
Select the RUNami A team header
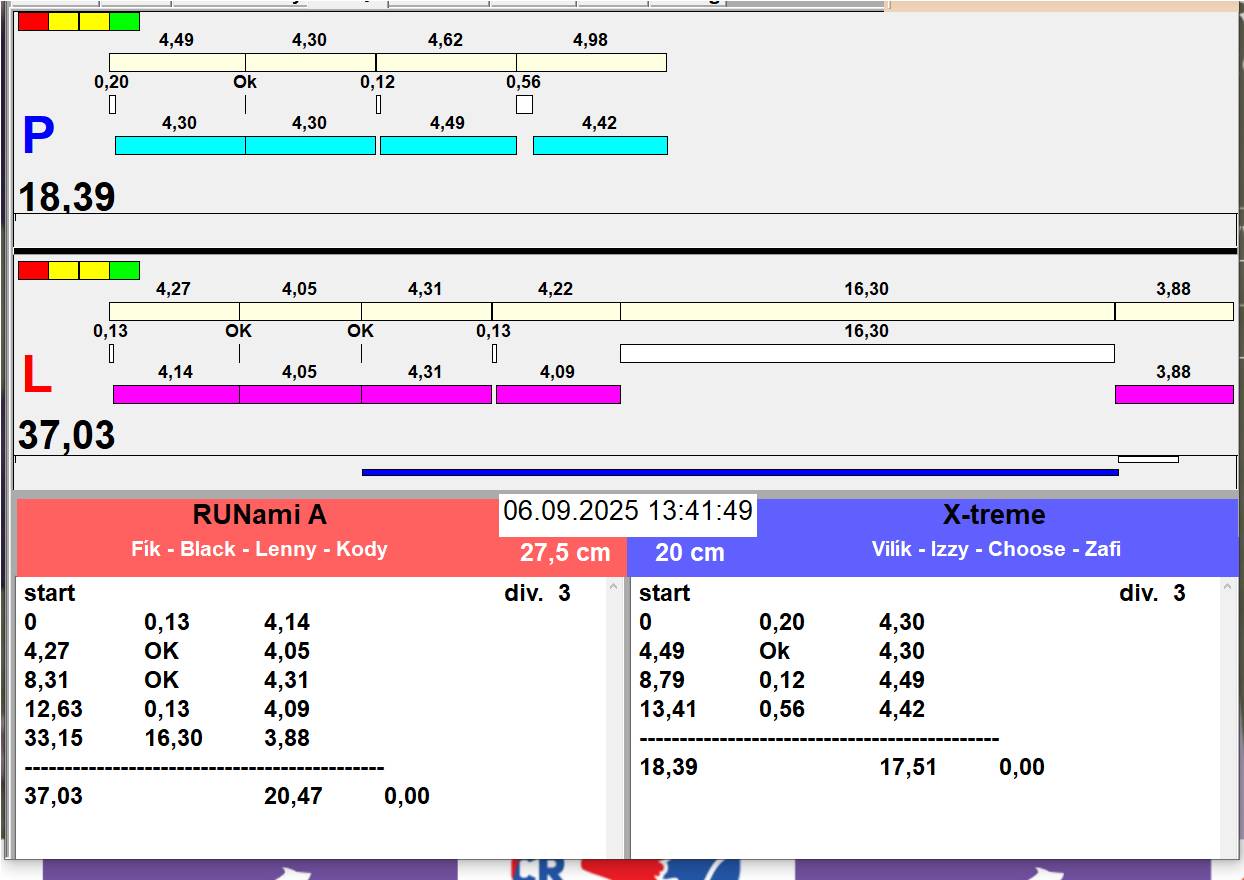260,515
